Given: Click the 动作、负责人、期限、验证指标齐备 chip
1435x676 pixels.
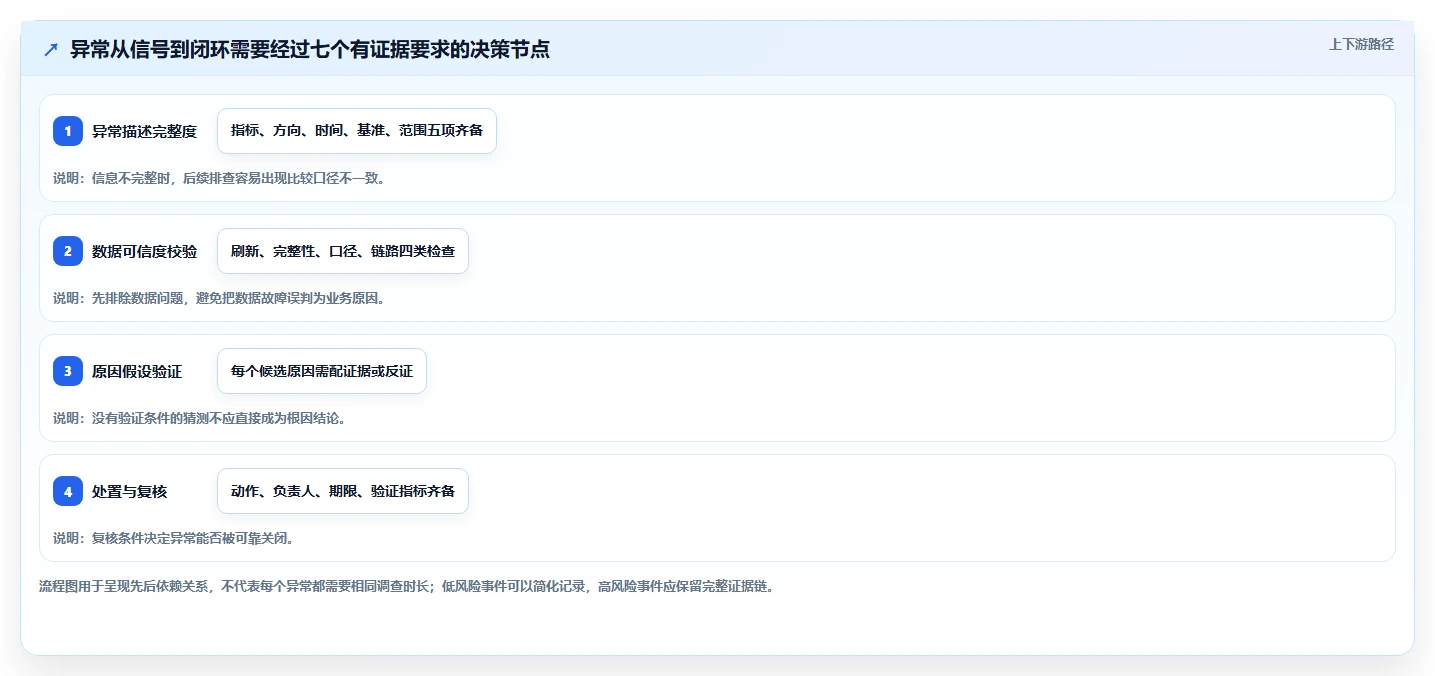Looking at the screenshot, I should pyautogui.click(x=343, y=491).
